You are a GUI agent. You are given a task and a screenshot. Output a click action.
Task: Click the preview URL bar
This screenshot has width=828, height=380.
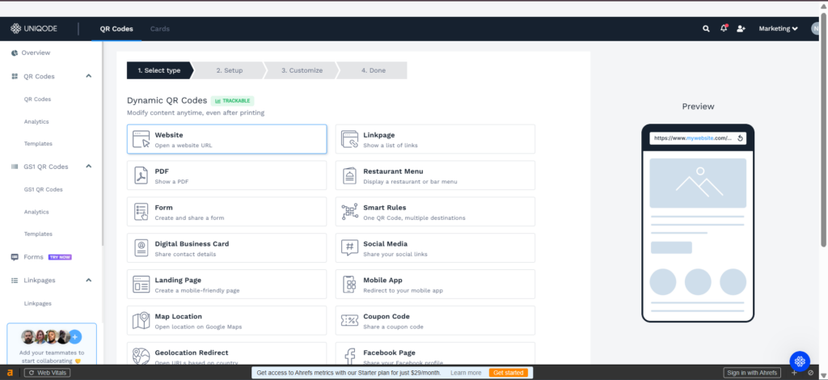click(x=698, y=138)
